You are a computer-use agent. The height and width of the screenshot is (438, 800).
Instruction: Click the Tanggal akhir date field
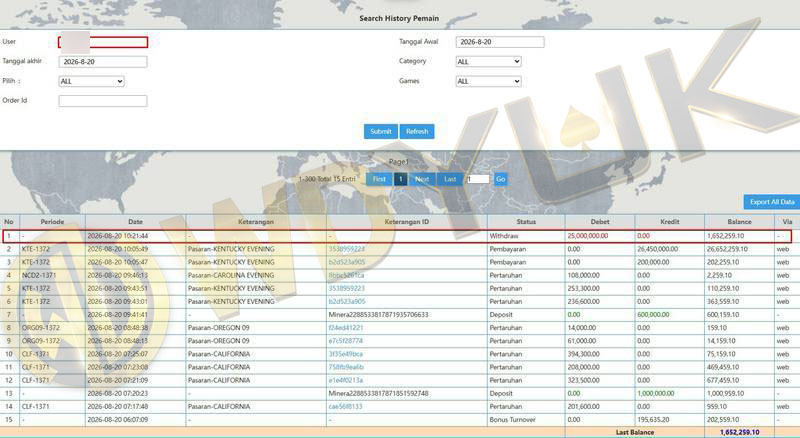point(103,62)
